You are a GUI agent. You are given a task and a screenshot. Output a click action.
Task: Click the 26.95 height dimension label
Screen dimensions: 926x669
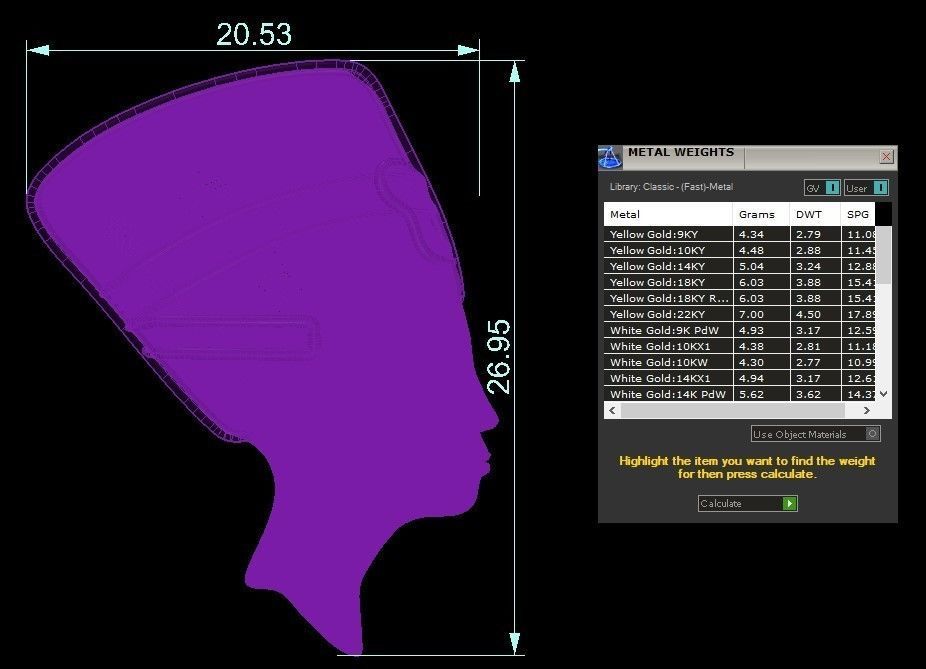499,357
